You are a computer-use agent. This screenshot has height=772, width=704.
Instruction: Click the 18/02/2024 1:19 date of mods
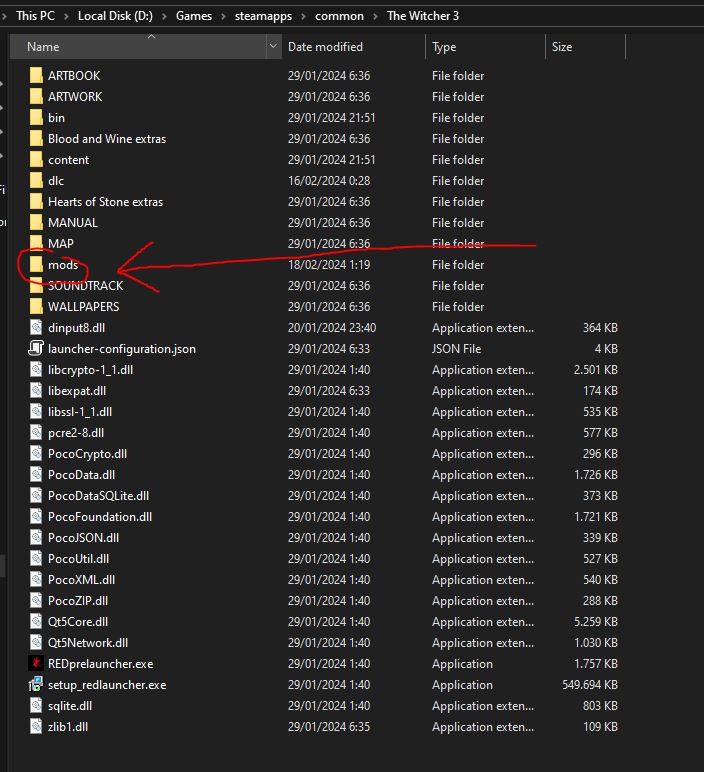[x=329, y=264]
